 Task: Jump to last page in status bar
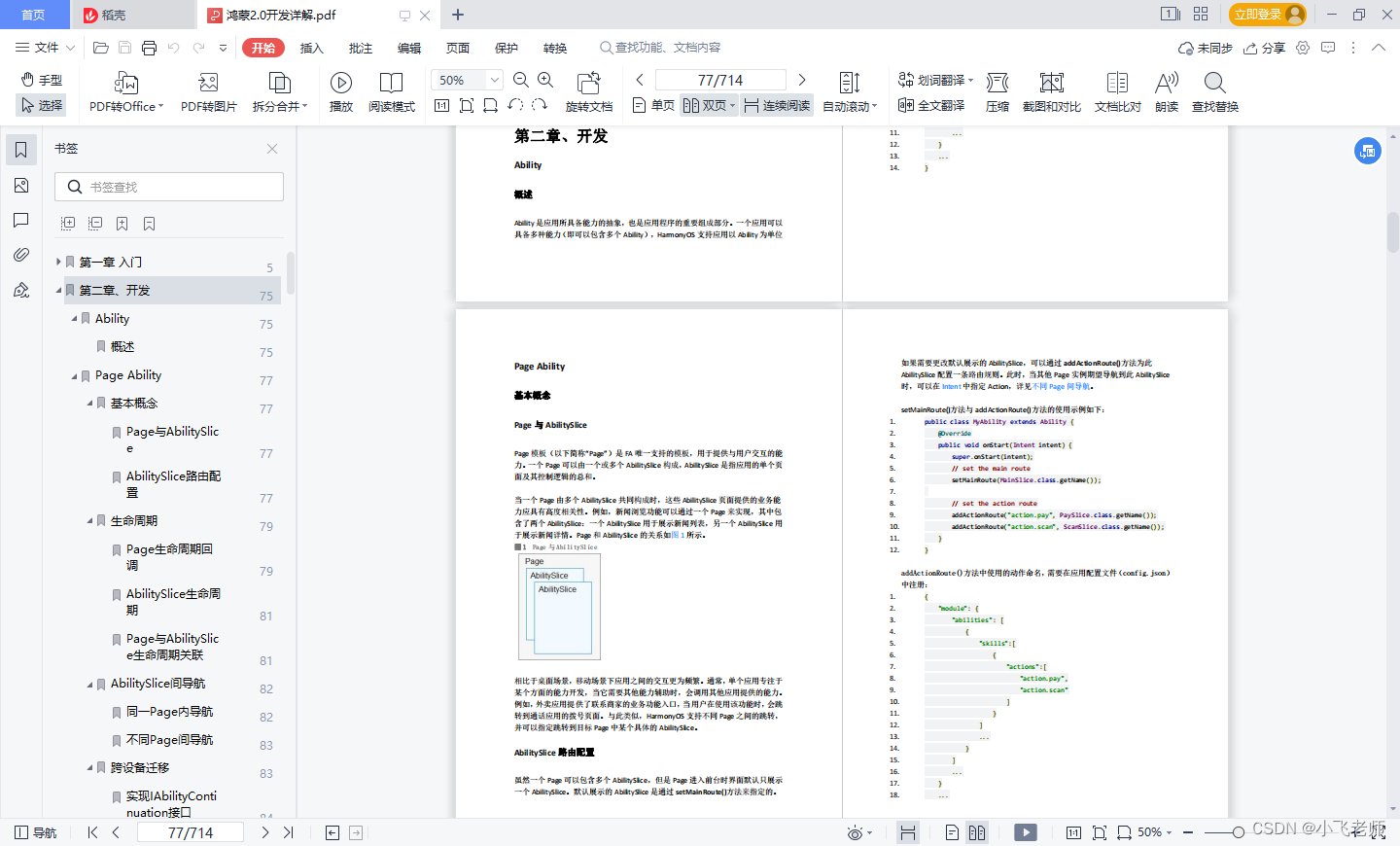(x=289, y=832)
